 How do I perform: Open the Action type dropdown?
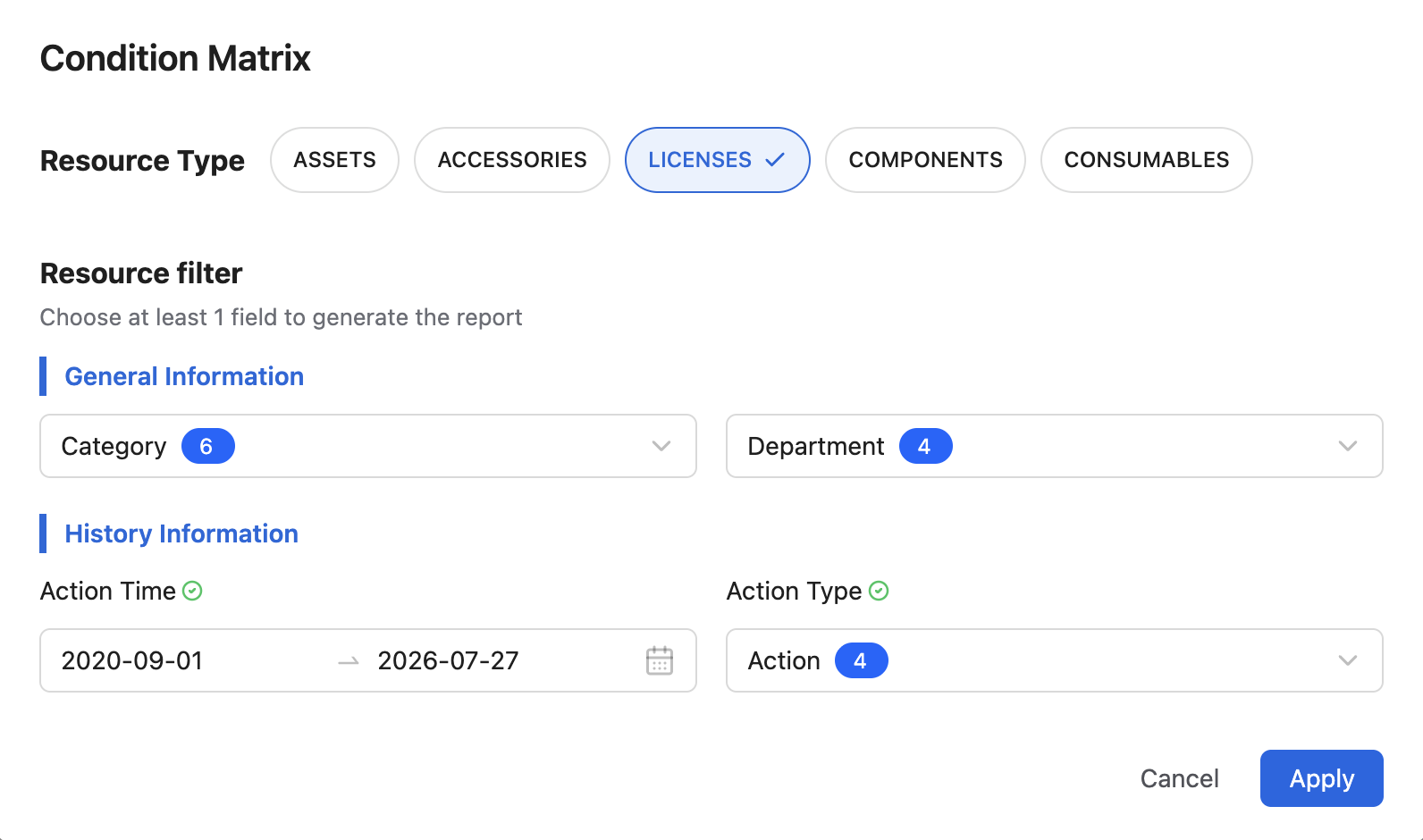(x=1055, y=660)
